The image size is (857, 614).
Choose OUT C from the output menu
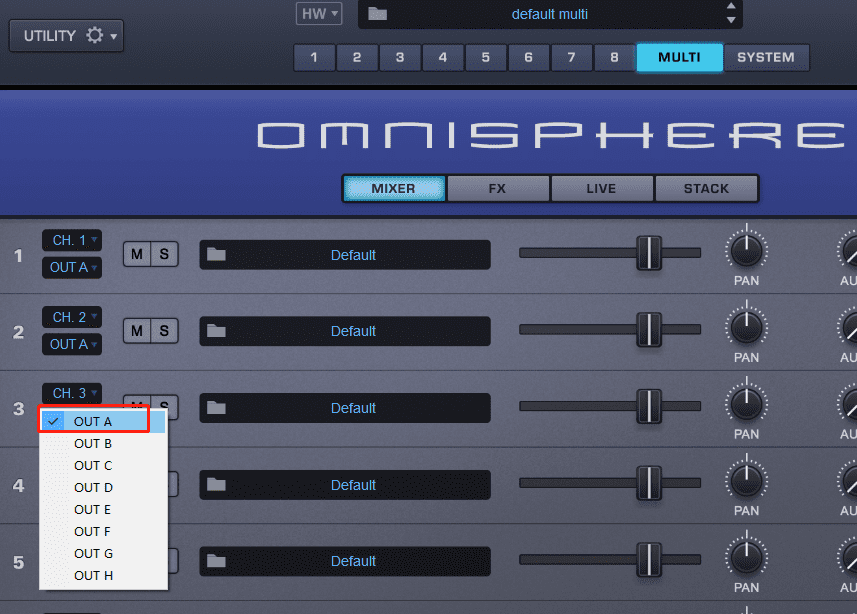[93, 465]
